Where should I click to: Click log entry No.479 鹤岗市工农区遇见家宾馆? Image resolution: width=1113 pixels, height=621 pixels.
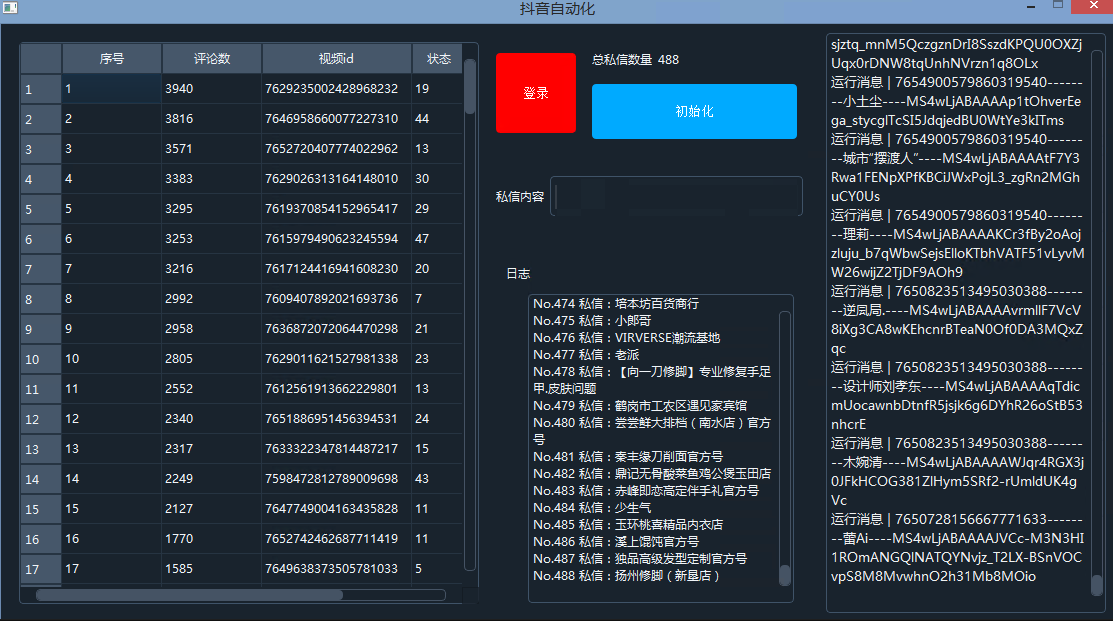pyautogui.click(x=640, y=406)
